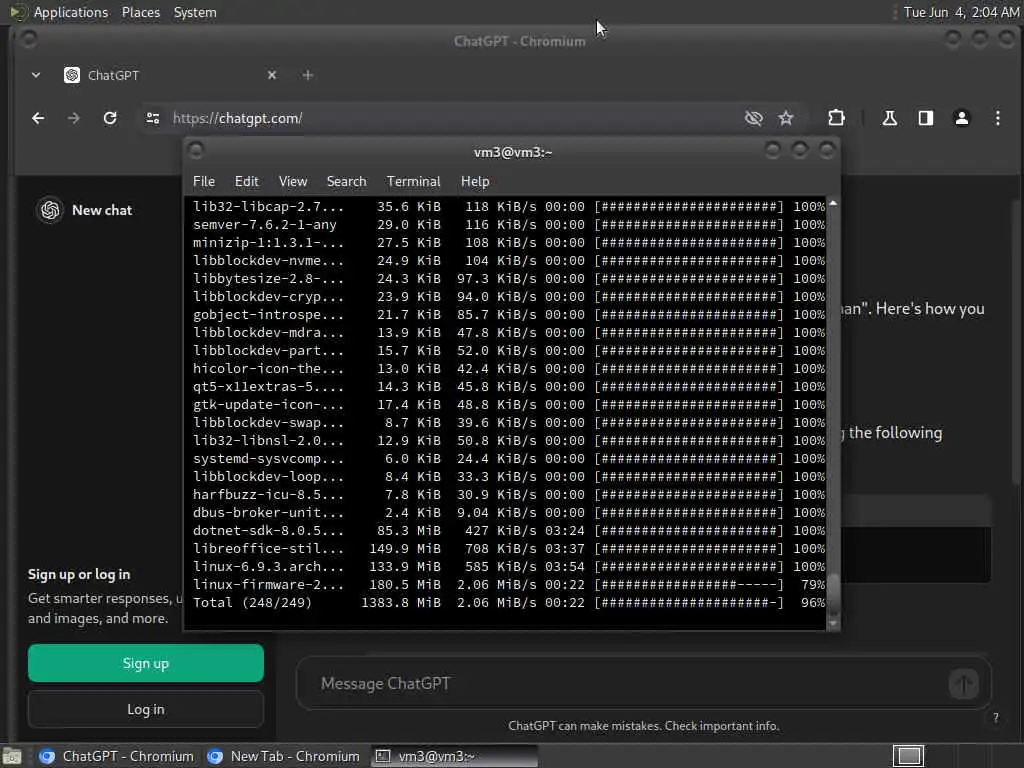The image size is (1024, 768).
Task: Click terminal scrollbar down arrow
Action: (x=833, y=624)
